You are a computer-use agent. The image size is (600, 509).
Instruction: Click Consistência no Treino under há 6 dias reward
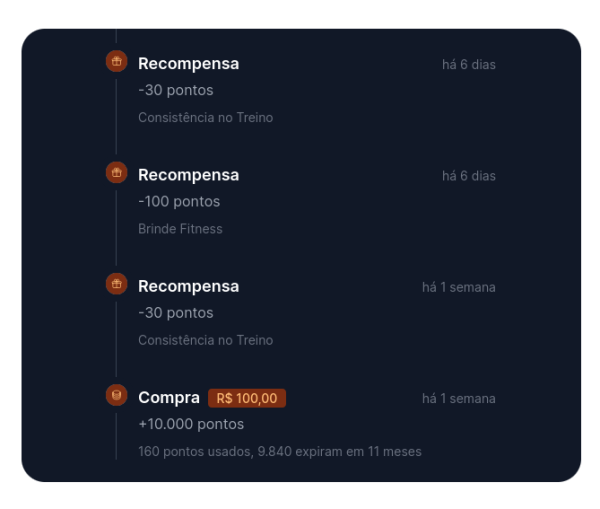[205, 117]
